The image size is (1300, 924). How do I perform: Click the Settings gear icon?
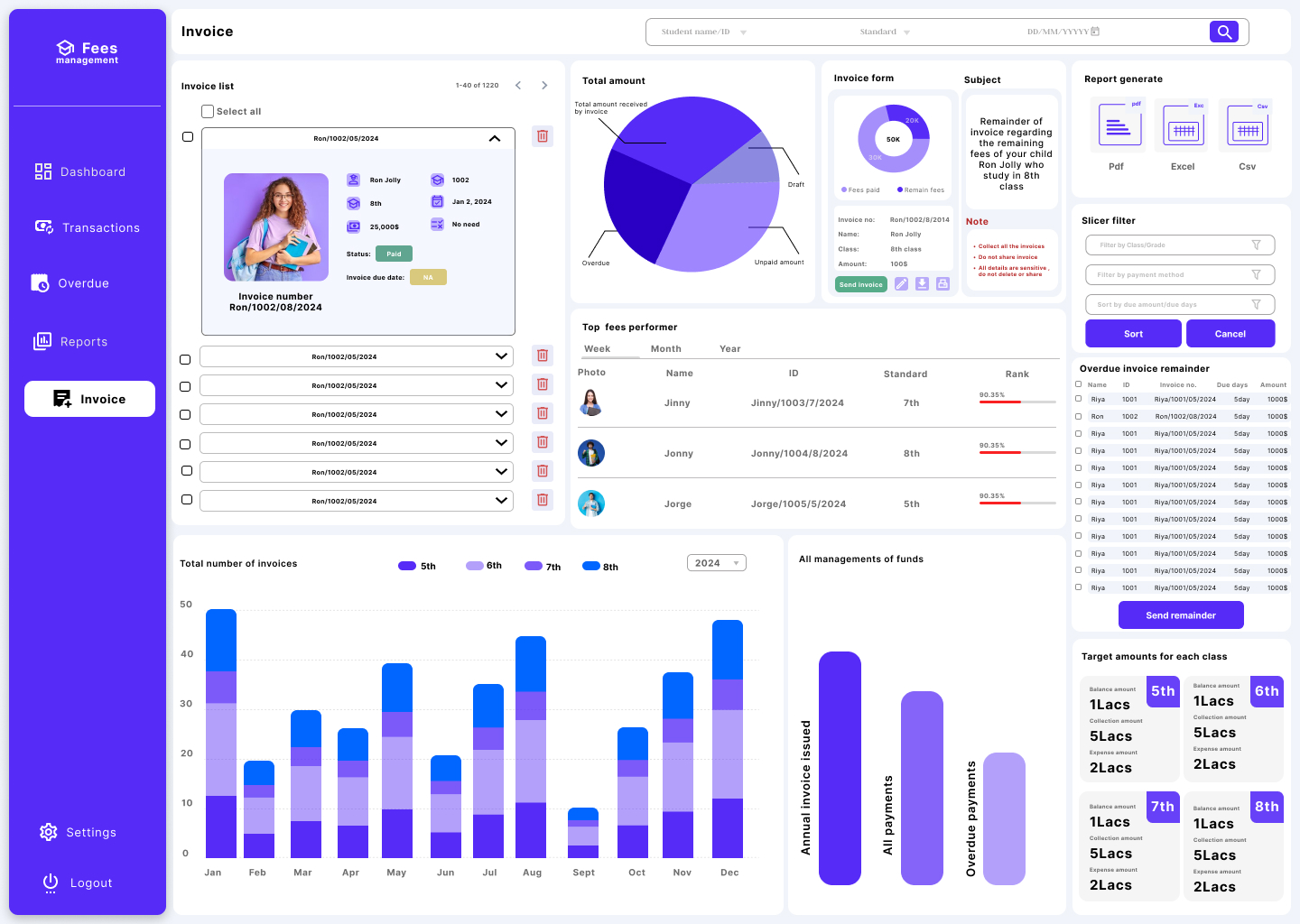49,832
